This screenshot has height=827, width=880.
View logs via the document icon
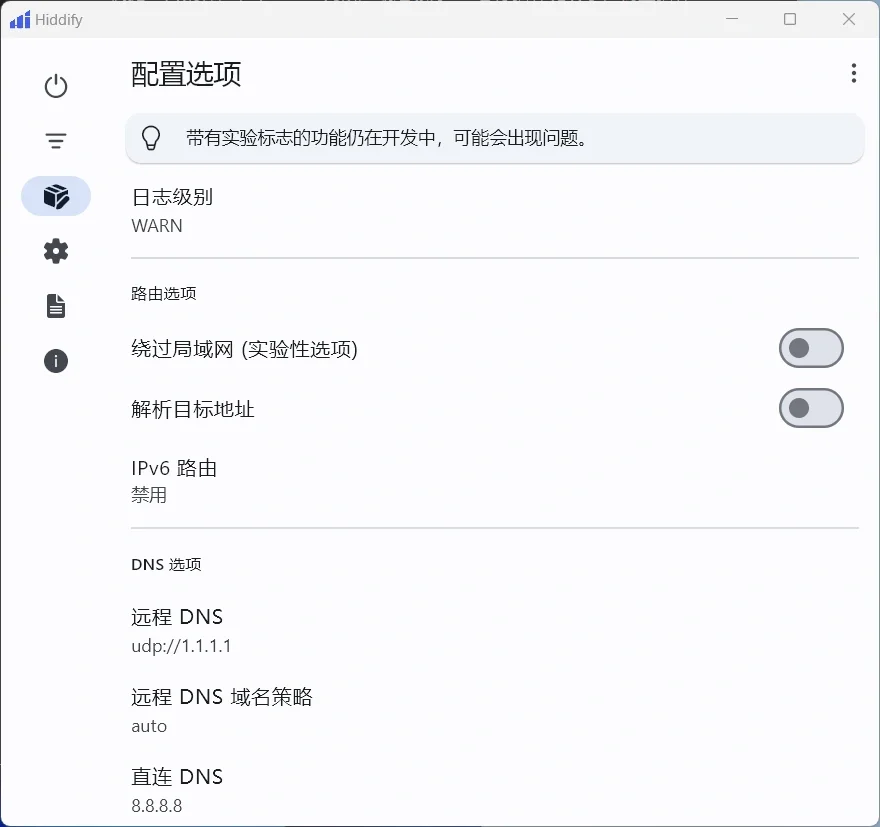pyautogui.click(x=55, y=306)
